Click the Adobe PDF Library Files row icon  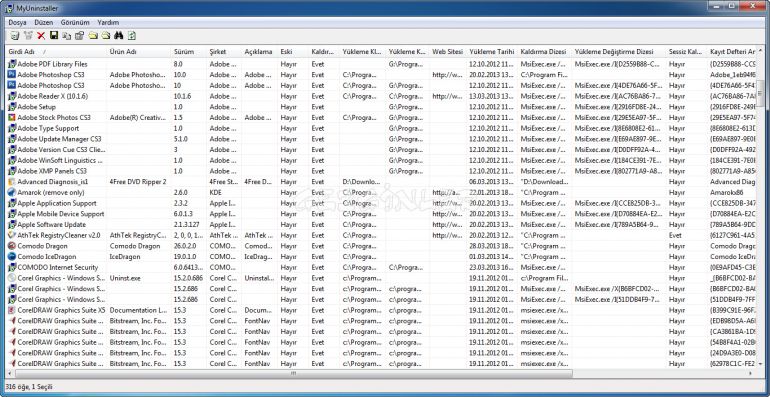[x=12, y=64]
